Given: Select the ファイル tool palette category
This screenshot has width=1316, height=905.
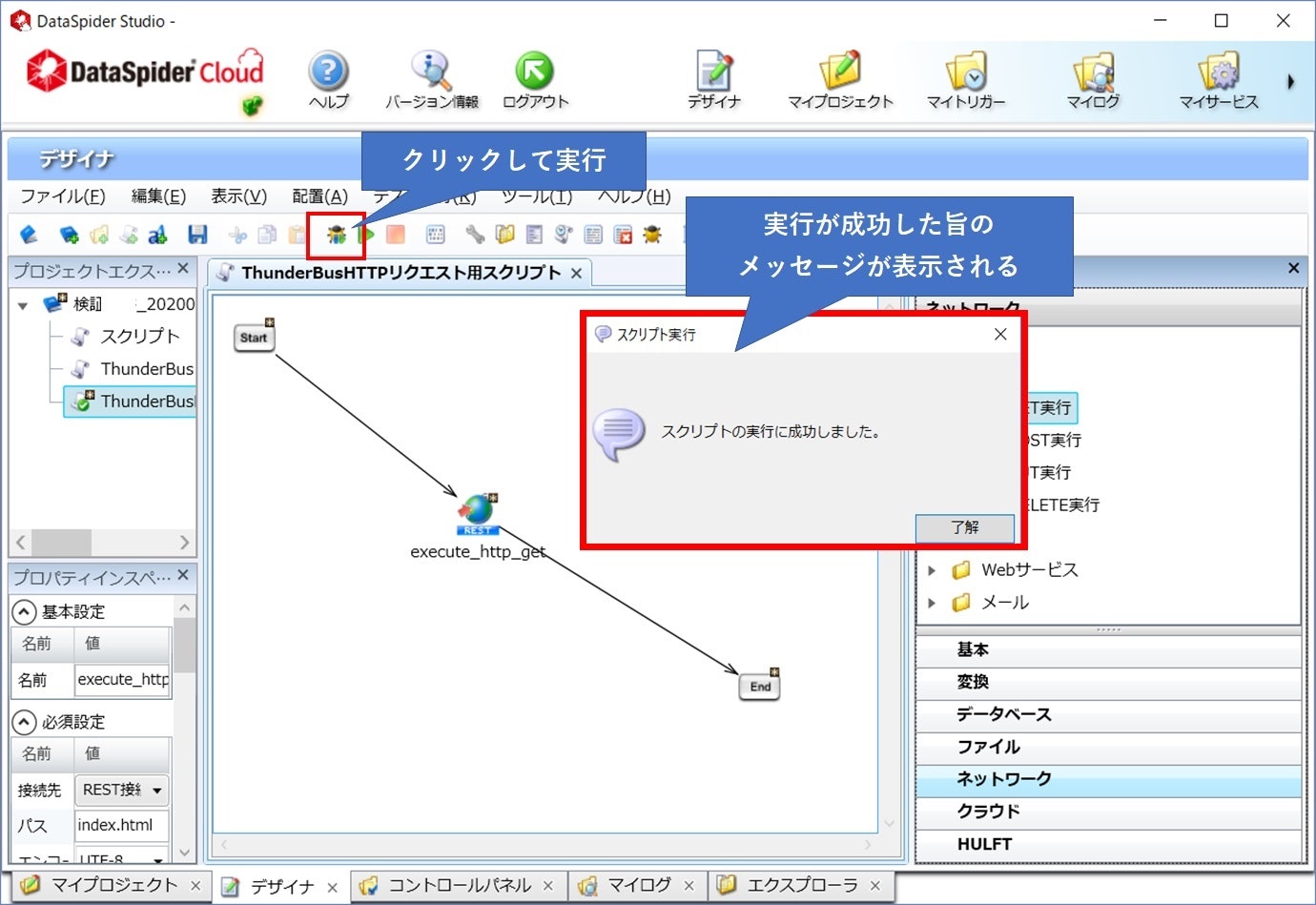Looking at the screenshot, I should point(1109,747).
